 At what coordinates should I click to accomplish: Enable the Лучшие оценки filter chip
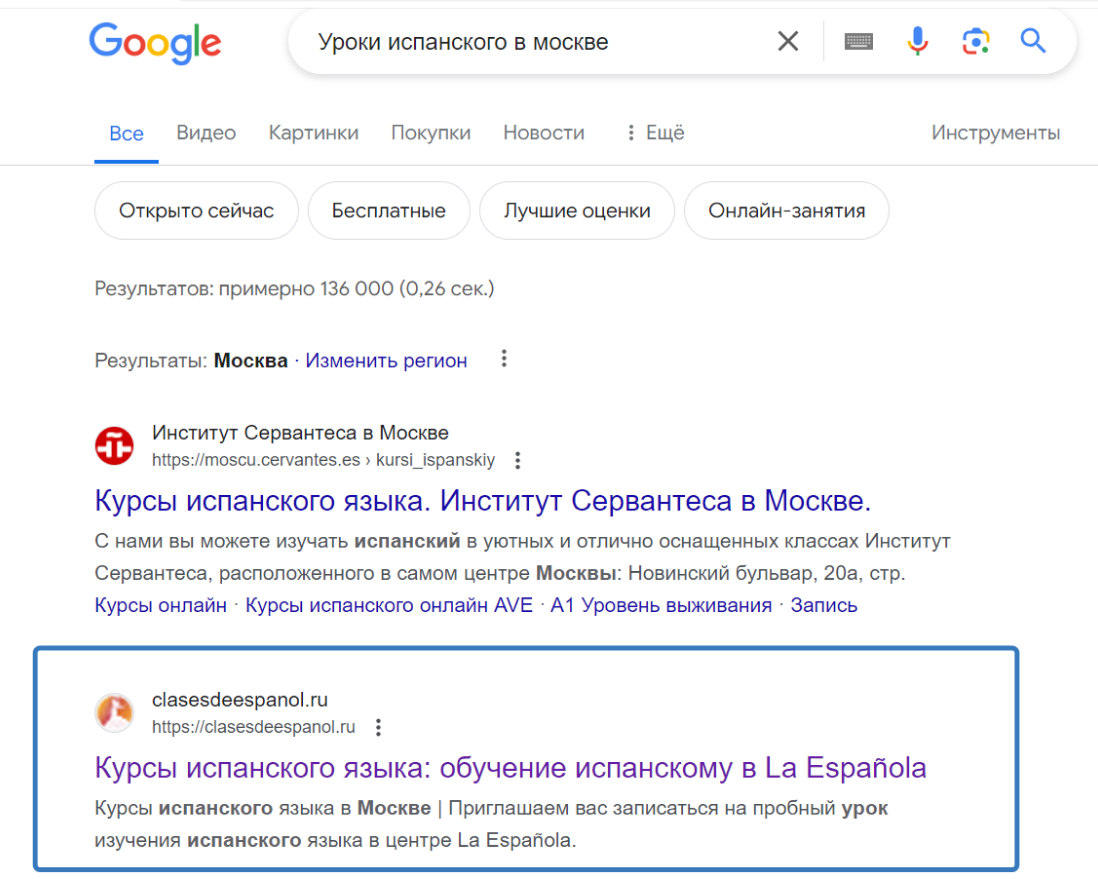(577, 210)
